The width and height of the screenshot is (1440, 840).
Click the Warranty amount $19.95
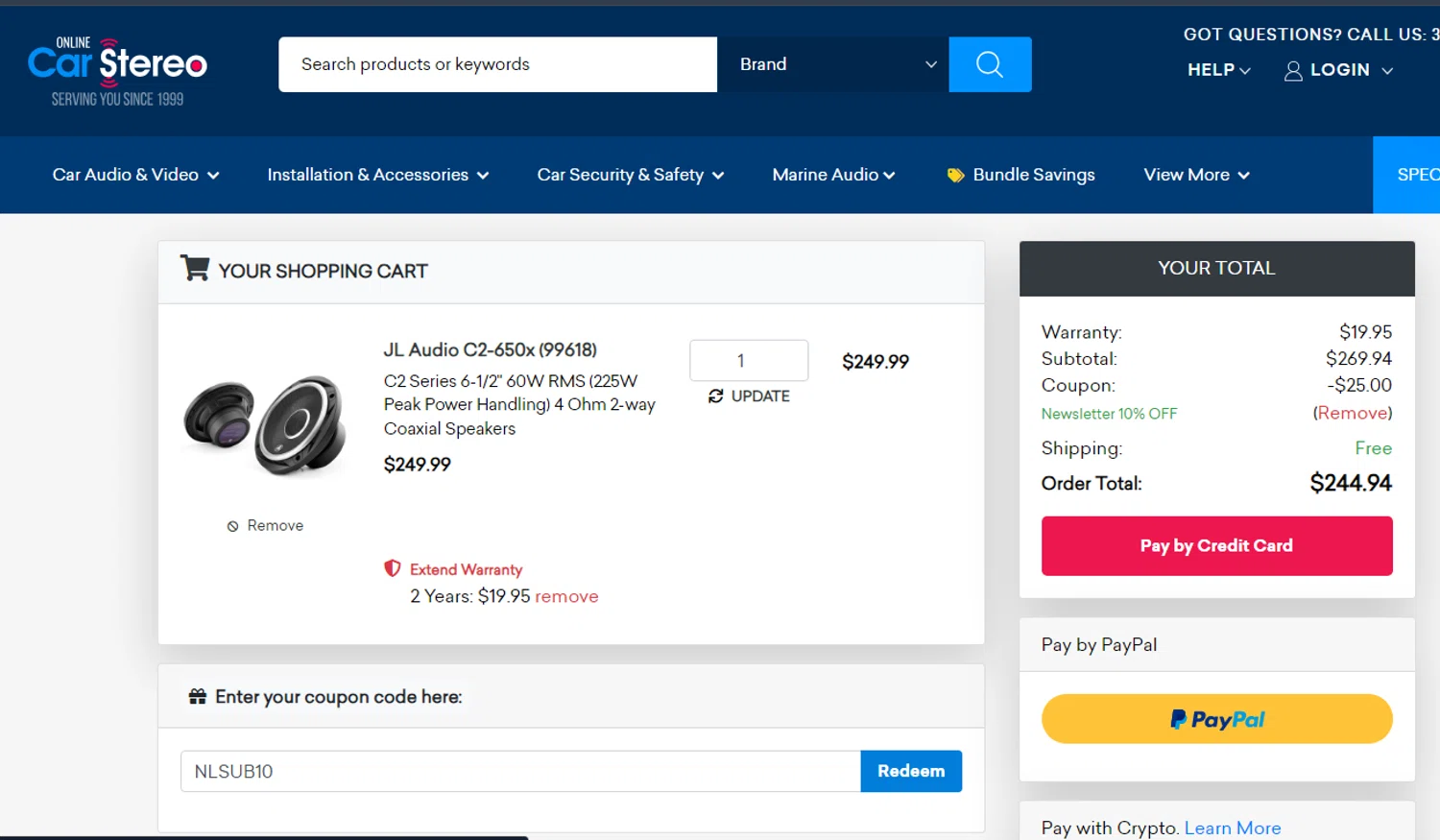click(1365, 332)
